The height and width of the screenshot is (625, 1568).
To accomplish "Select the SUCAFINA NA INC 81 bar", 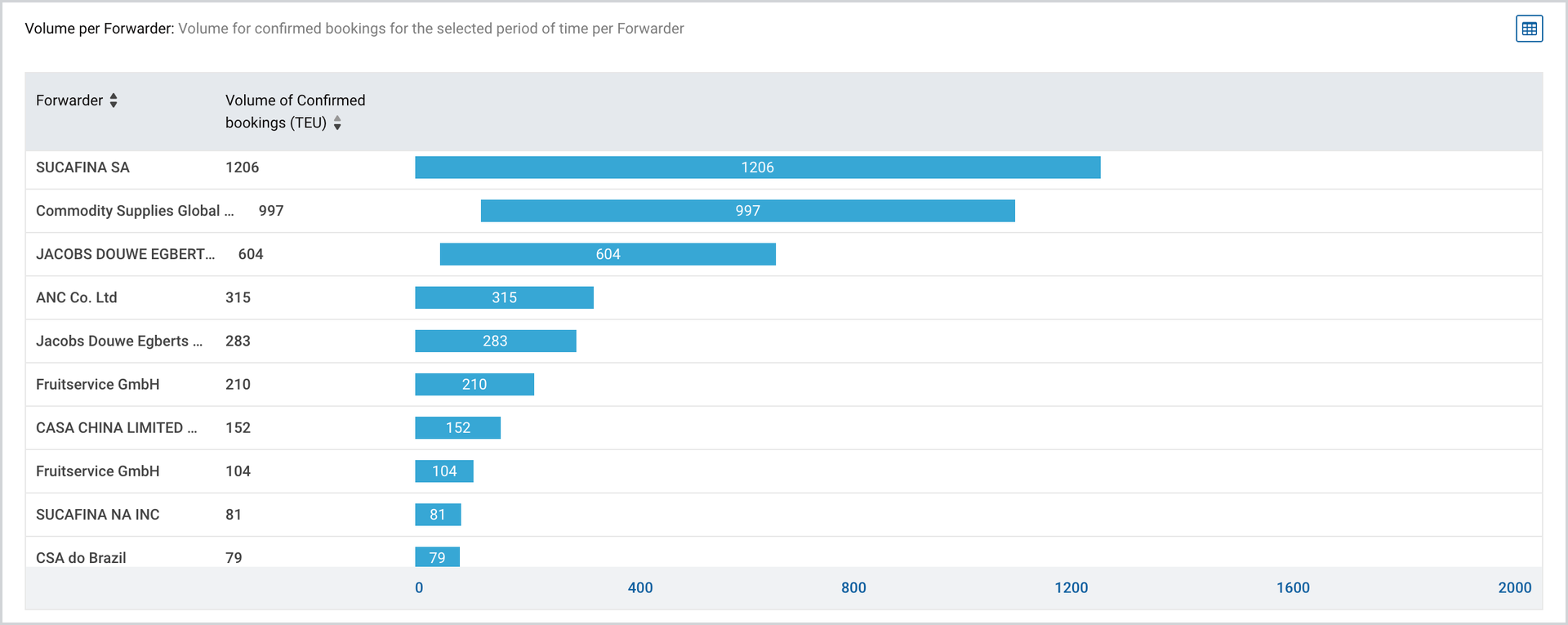I will [x=438, y=514].
